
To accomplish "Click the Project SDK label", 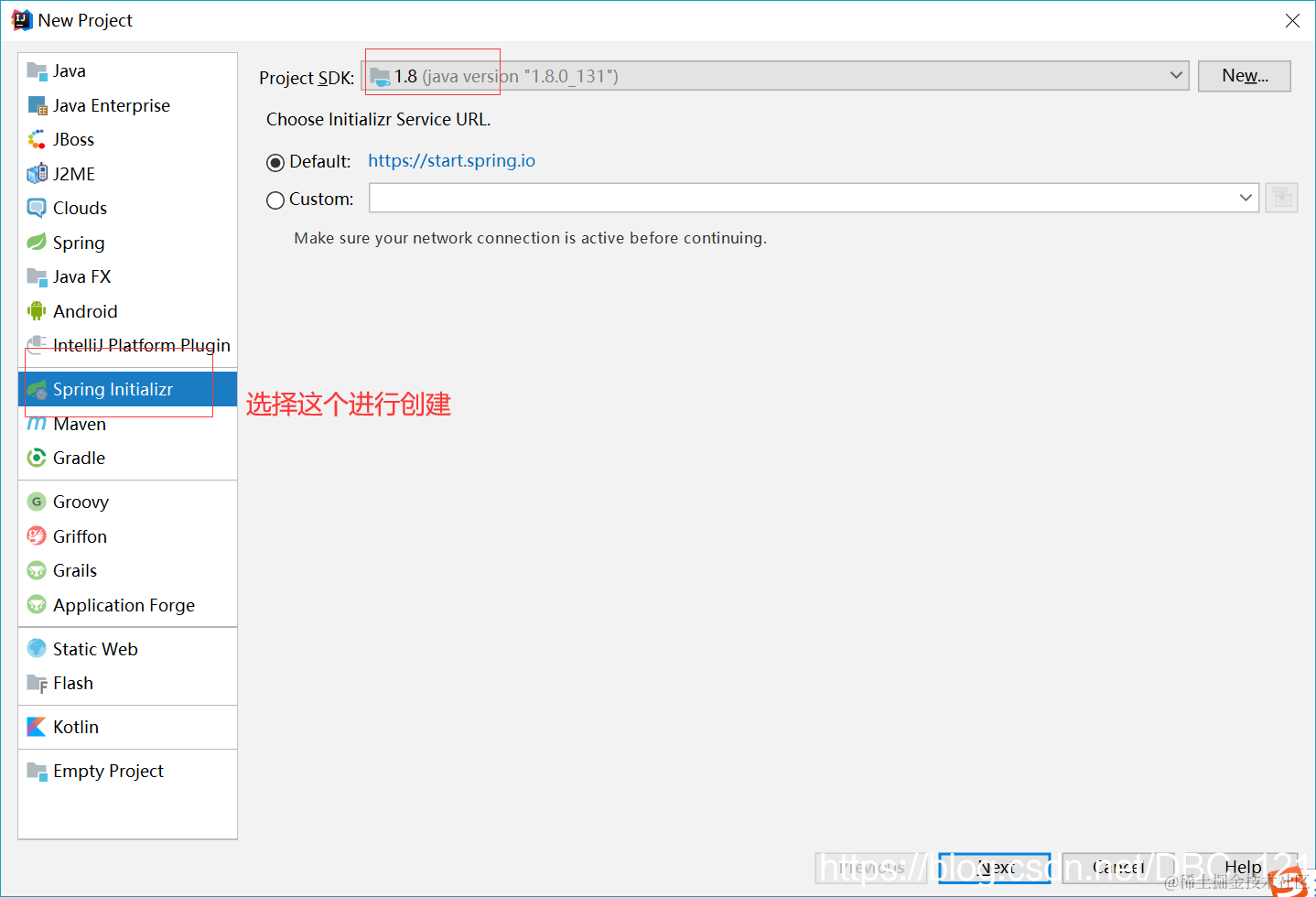I will (x=307, y=78).
